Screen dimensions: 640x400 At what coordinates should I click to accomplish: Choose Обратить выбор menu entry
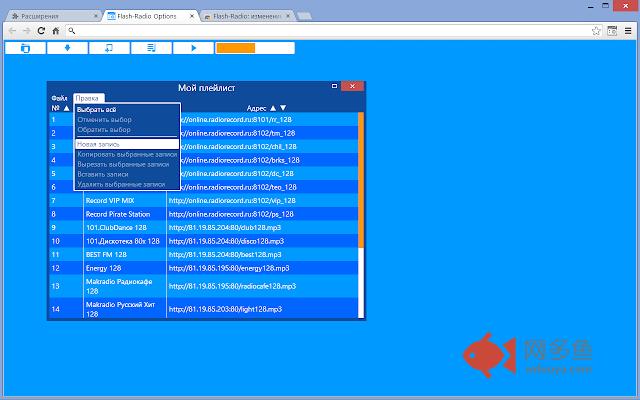(127, 130)
